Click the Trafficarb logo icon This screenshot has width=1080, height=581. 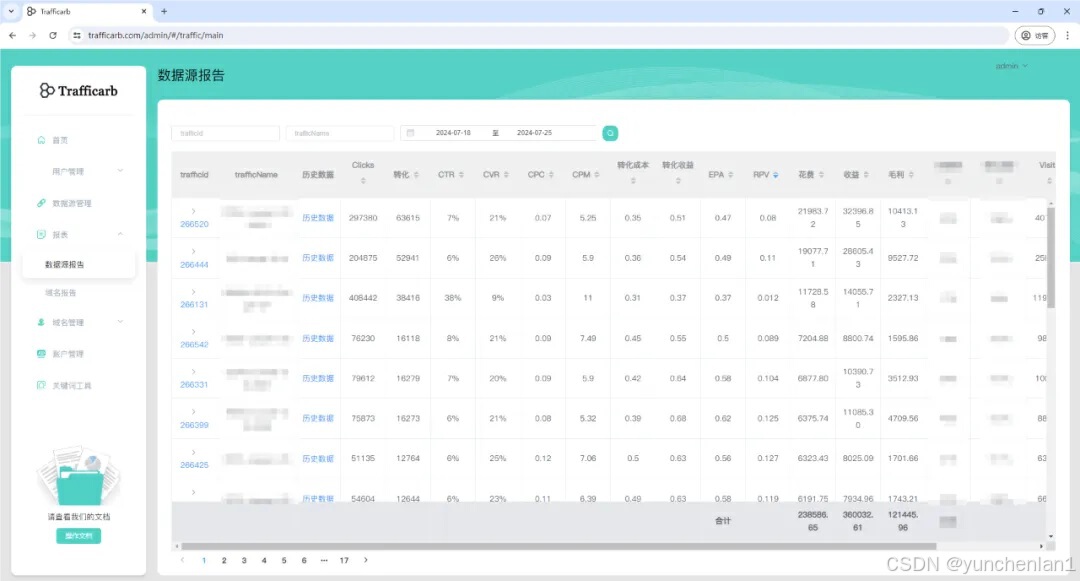coord(46,90)
